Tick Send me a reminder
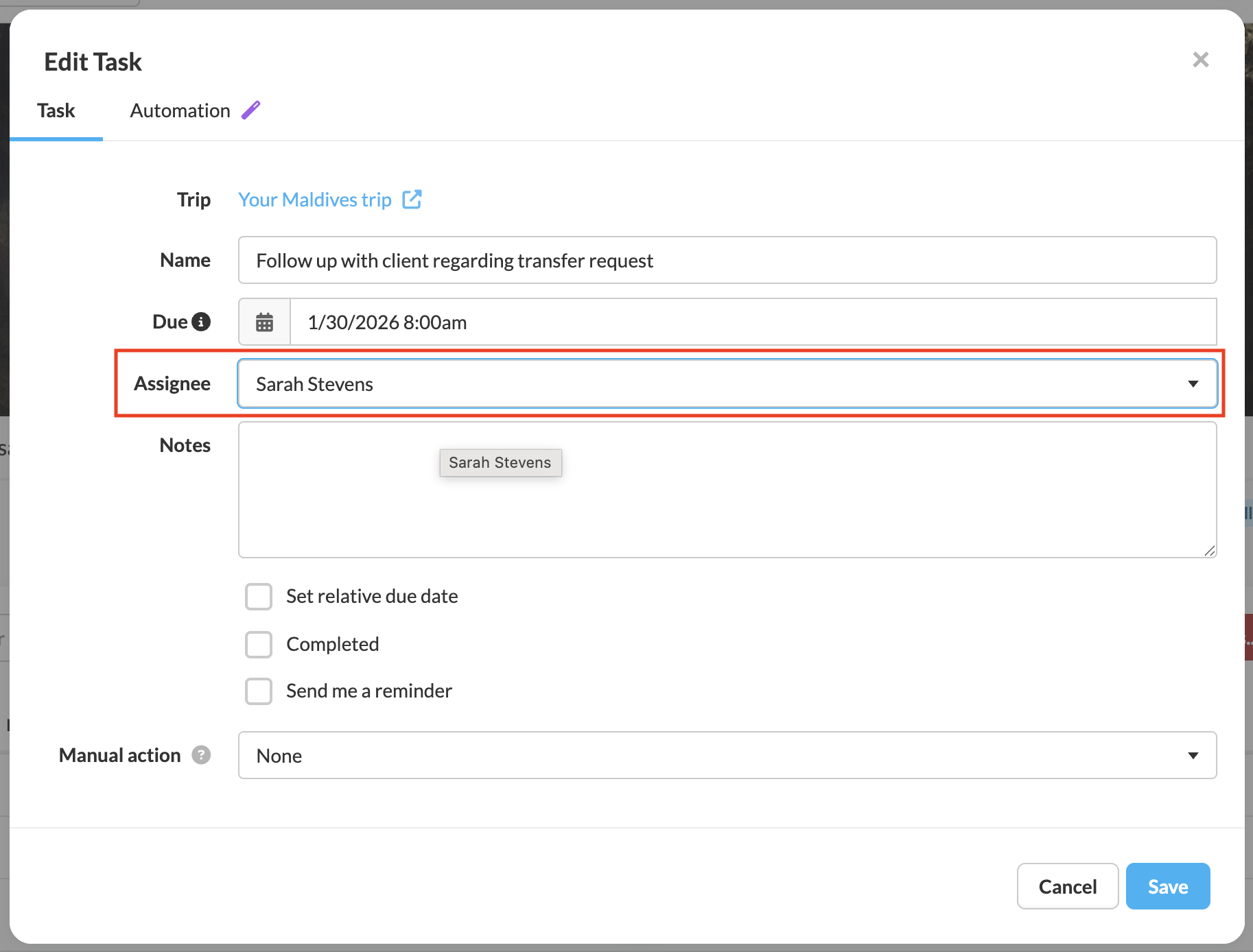Image resolution: width=1253 pixels, height=952 pixels. click(259, 691)
